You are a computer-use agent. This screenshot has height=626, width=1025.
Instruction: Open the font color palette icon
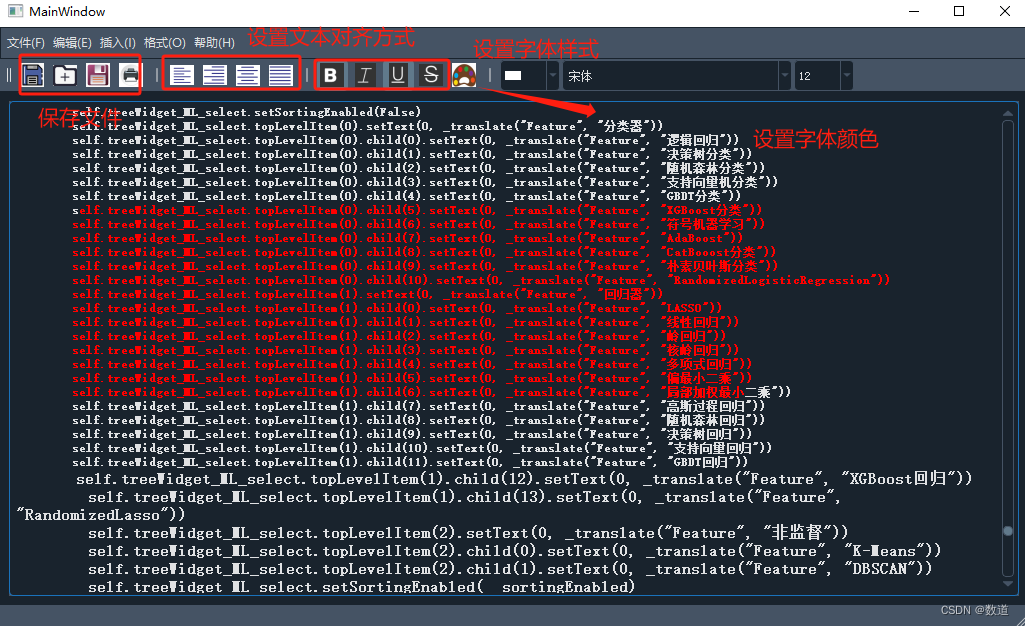coord(464,75)
